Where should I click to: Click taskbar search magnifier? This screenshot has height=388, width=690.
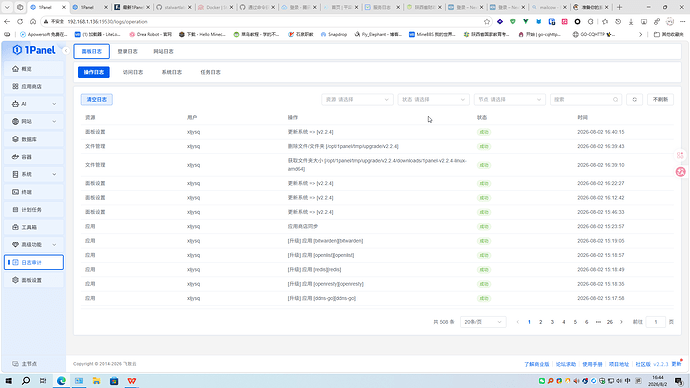pos(26,381)
